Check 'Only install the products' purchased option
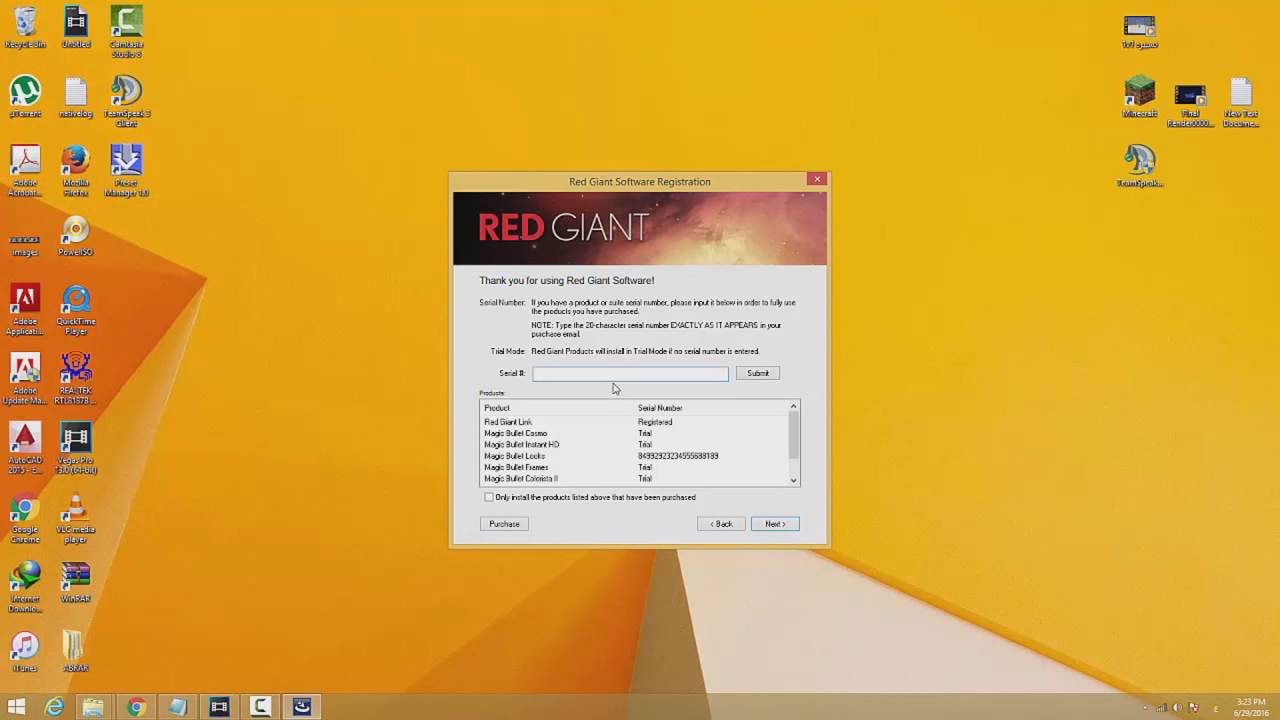Screen dimensions: 1280x720 [x=489, y=497]
